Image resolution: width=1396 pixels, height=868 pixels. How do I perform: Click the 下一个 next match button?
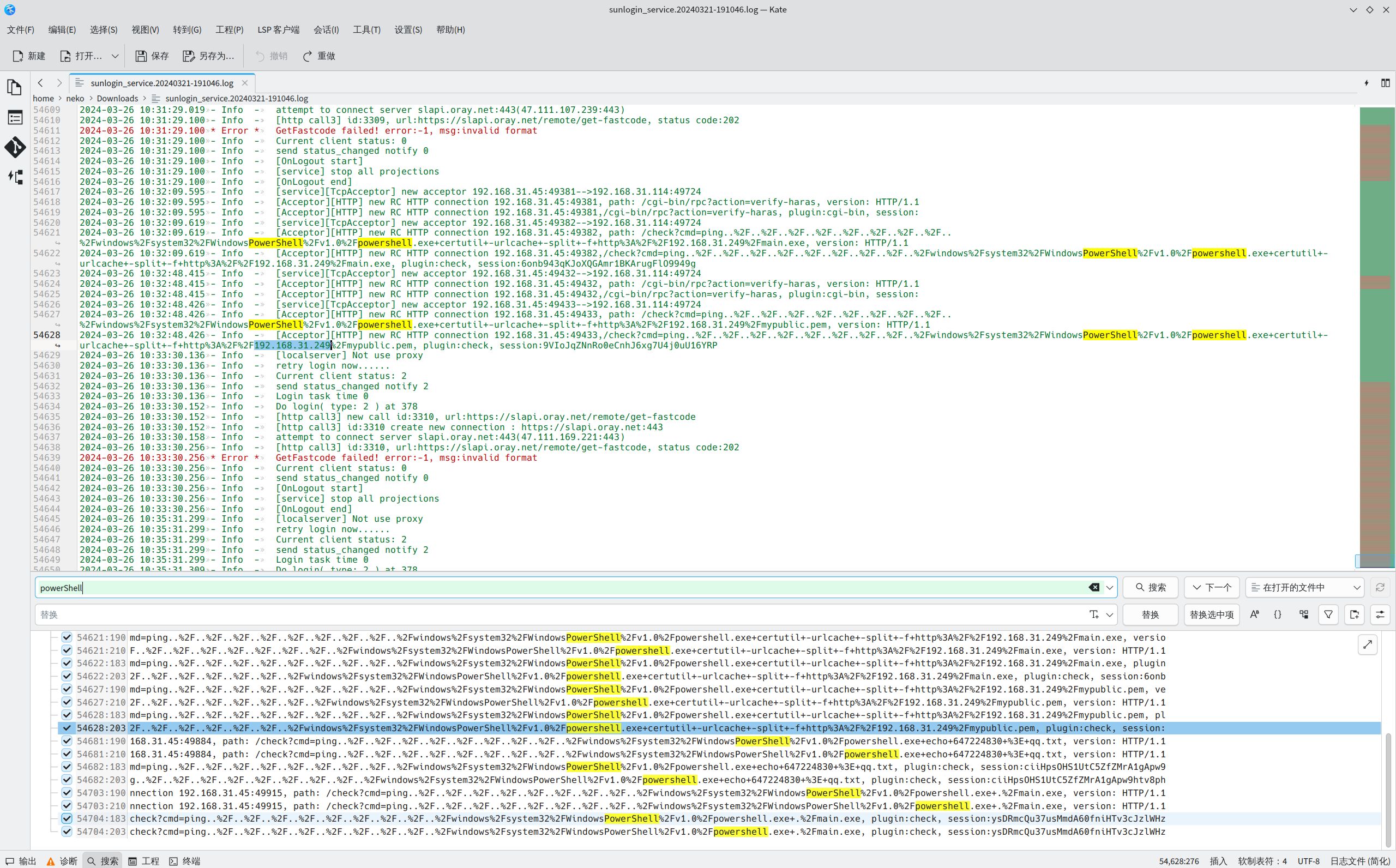(1211, 587)
